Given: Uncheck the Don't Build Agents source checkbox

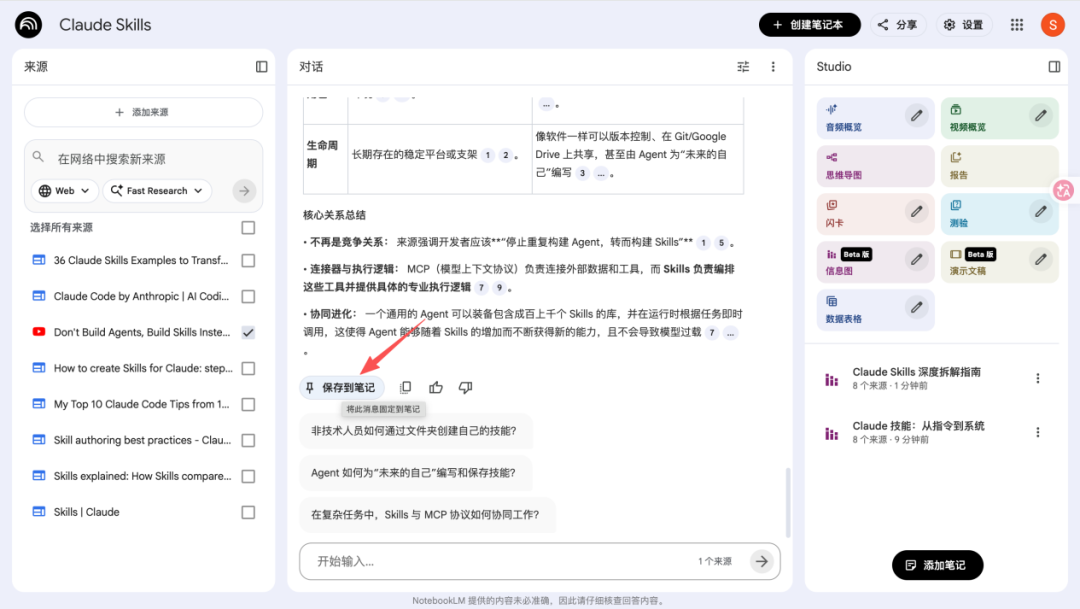Looking at the screenshot, I should tap(248, 332).
